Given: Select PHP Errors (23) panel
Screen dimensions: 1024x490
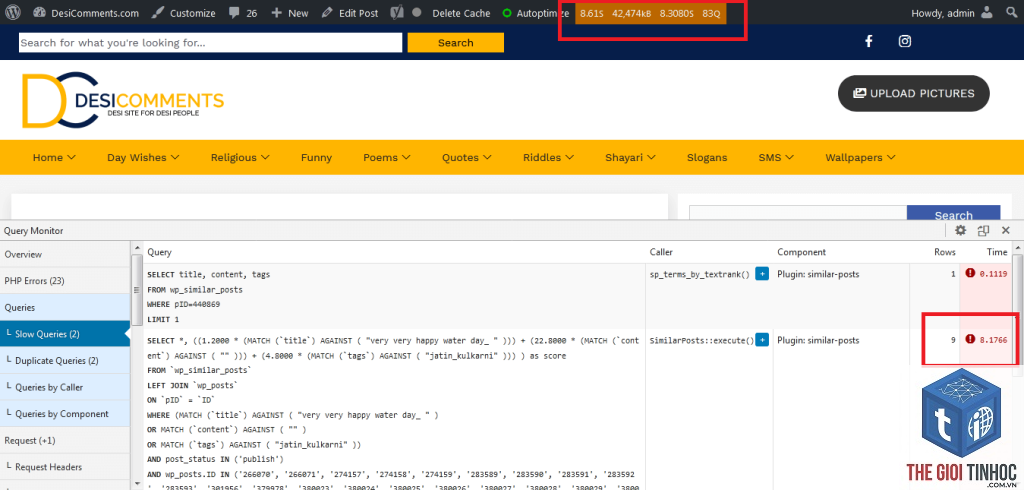Looking at the screenshot, I should point(65,281).
